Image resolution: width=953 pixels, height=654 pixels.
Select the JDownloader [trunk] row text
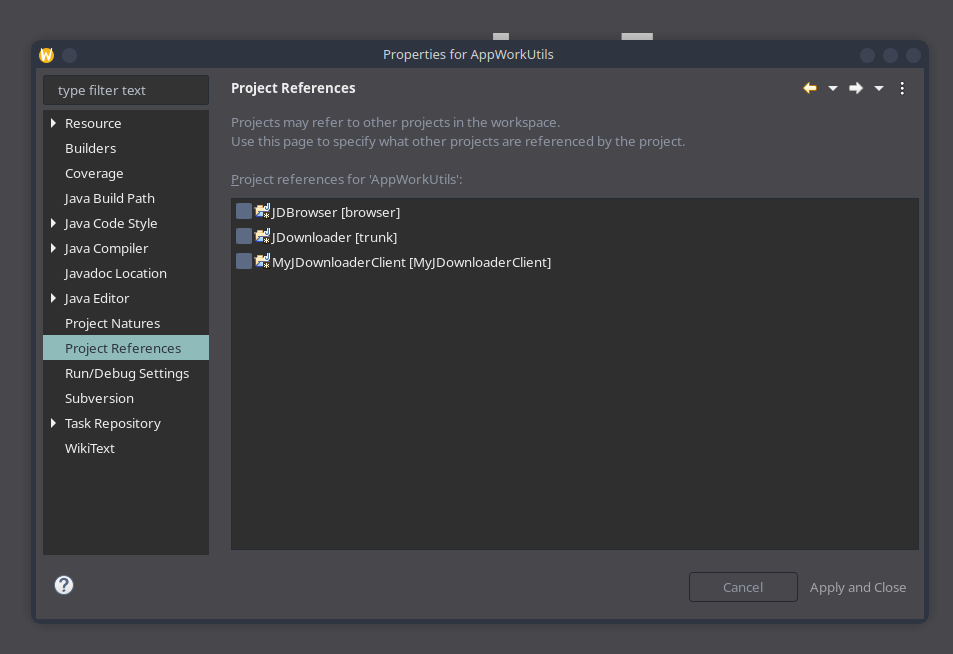point(334,237)
